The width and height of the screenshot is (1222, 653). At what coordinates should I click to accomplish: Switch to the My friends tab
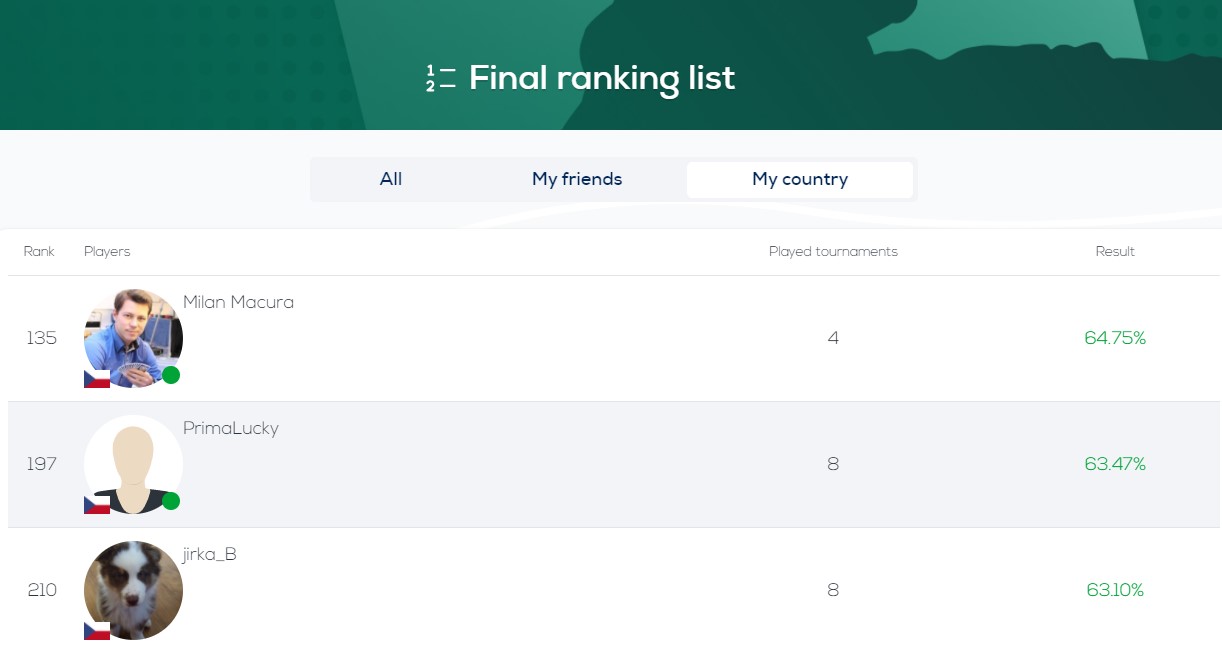point(577,179)
